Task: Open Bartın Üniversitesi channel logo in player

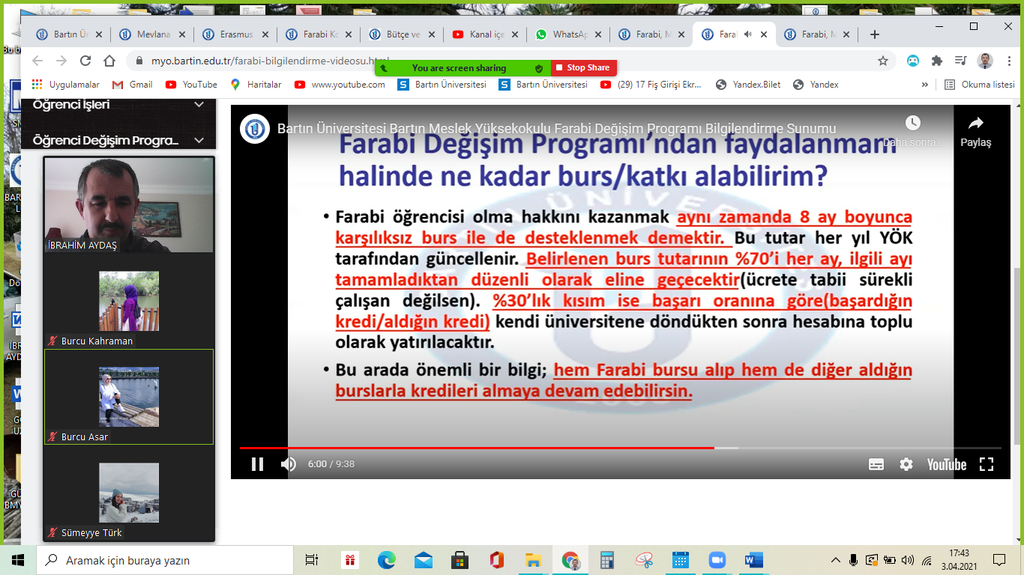Action: [x=255, y=129]
